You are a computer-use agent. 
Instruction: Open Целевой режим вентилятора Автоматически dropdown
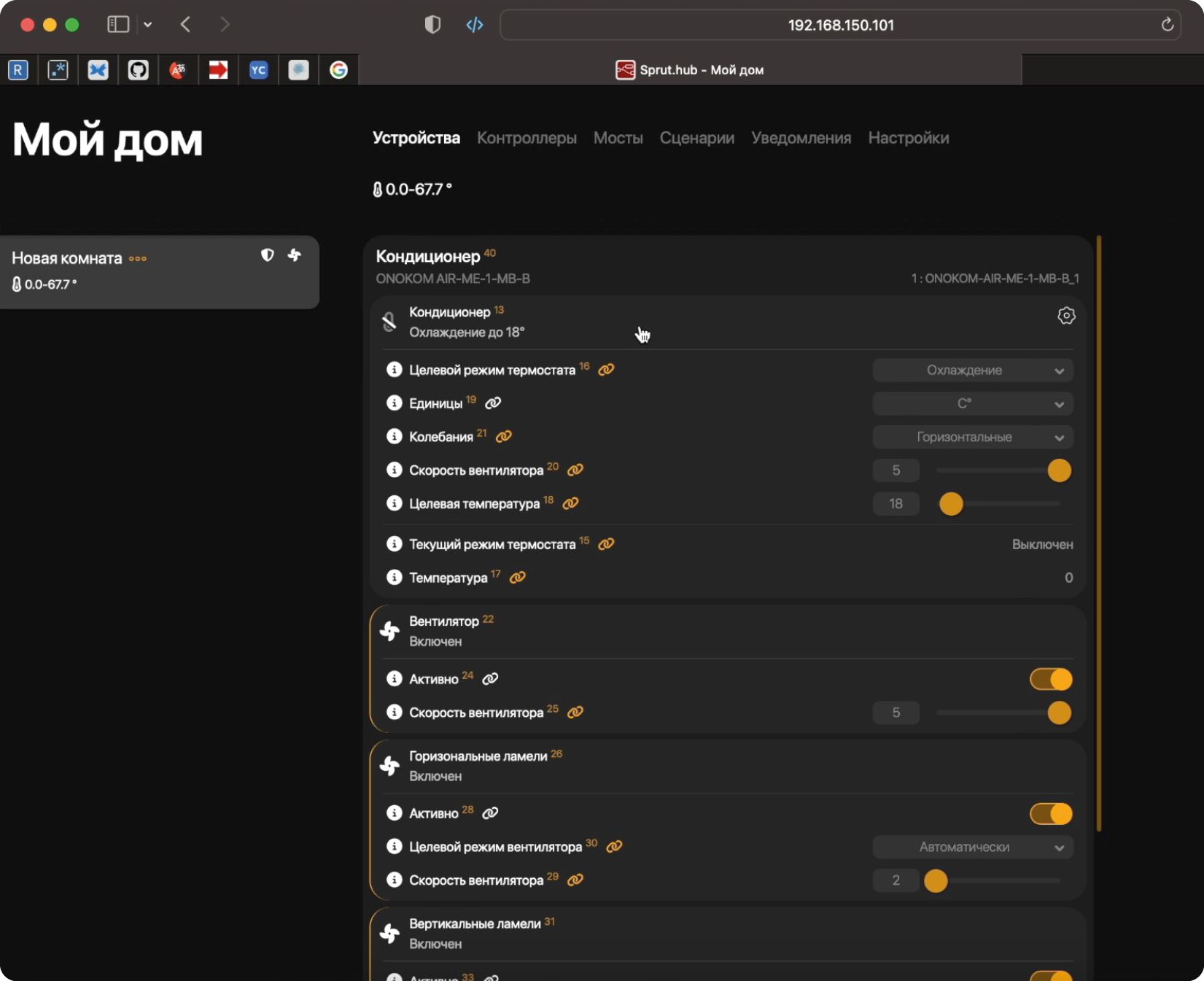pos(972,847)
